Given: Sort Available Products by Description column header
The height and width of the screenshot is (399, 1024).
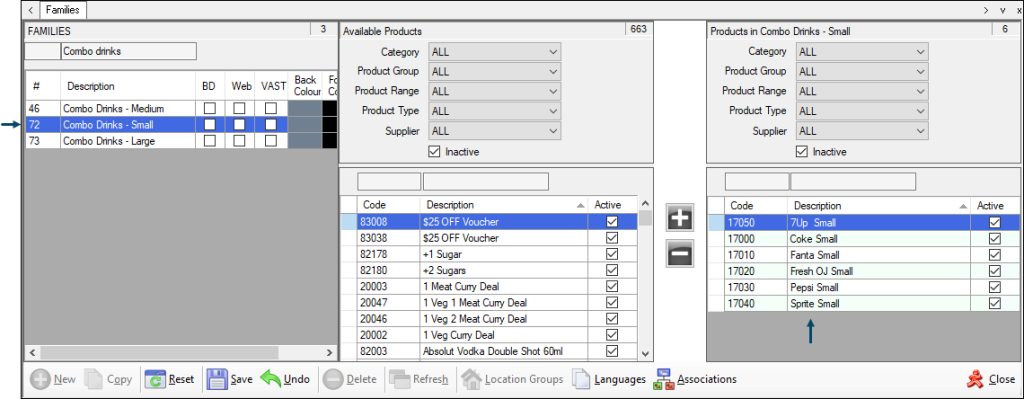Looking at the screenshot, I should tap(504, 205).
